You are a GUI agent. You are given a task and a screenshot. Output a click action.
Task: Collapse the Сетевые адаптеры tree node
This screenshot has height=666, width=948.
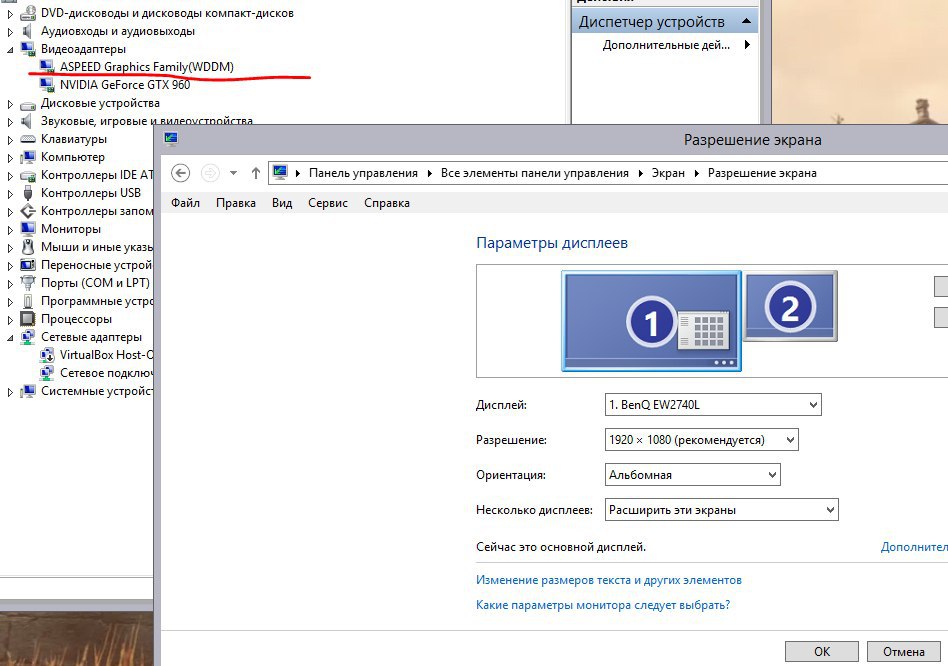(x=10, y=338)
